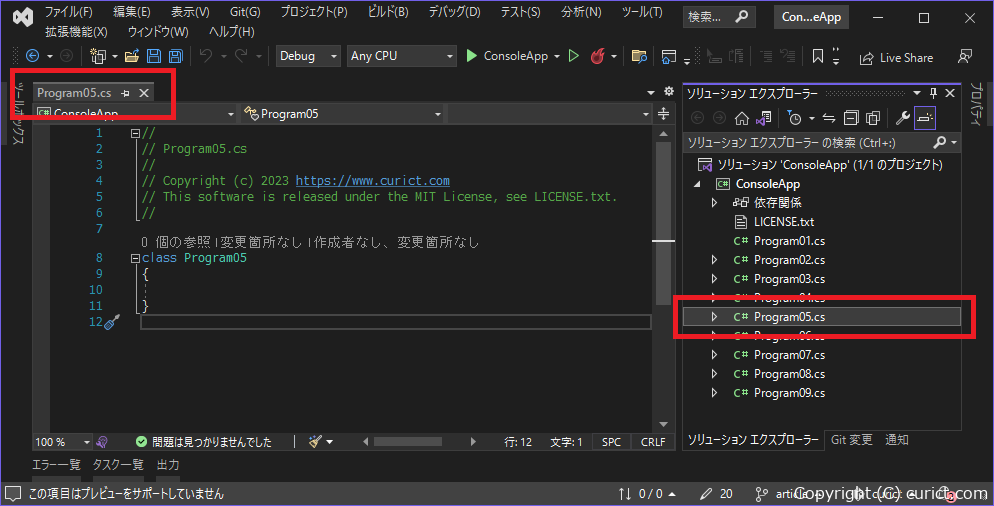Click the Hot Reload flame icon
The width and height of the screenshot is (994, 506).
(597, 56)
